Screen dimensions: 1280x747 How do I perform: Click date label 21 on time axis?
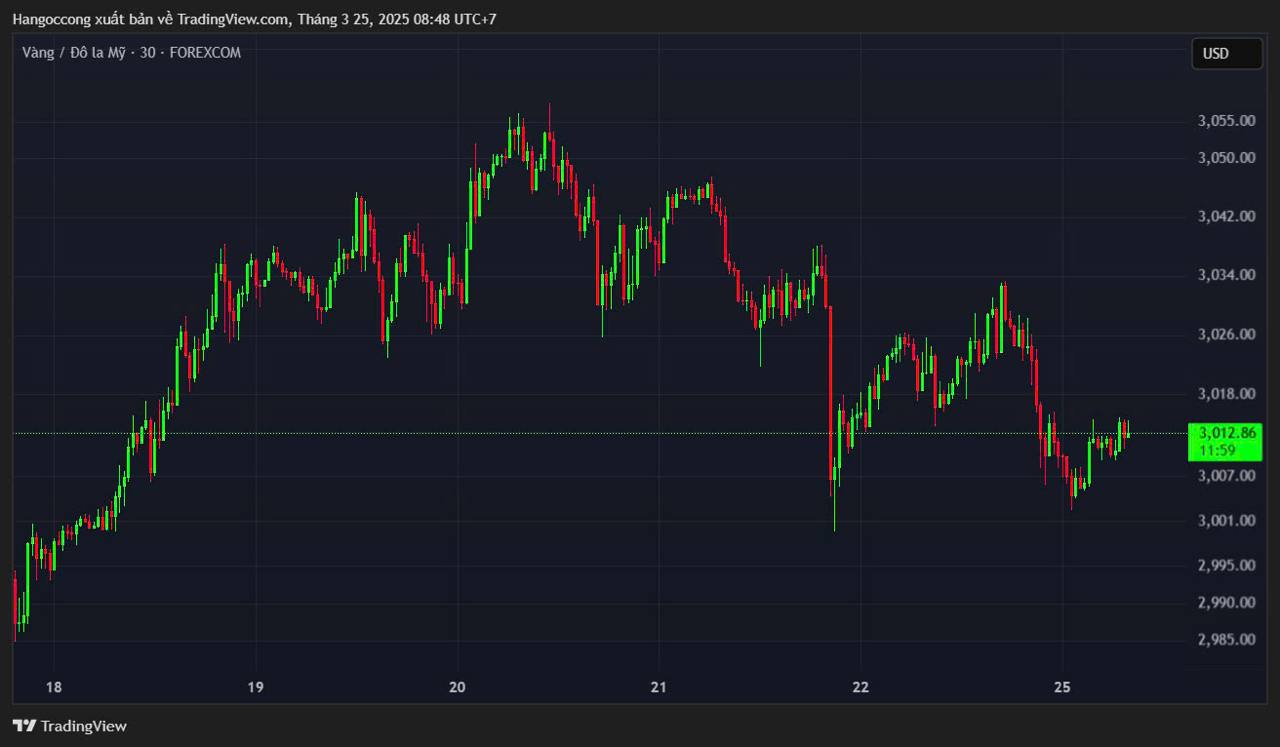point(658,687)
